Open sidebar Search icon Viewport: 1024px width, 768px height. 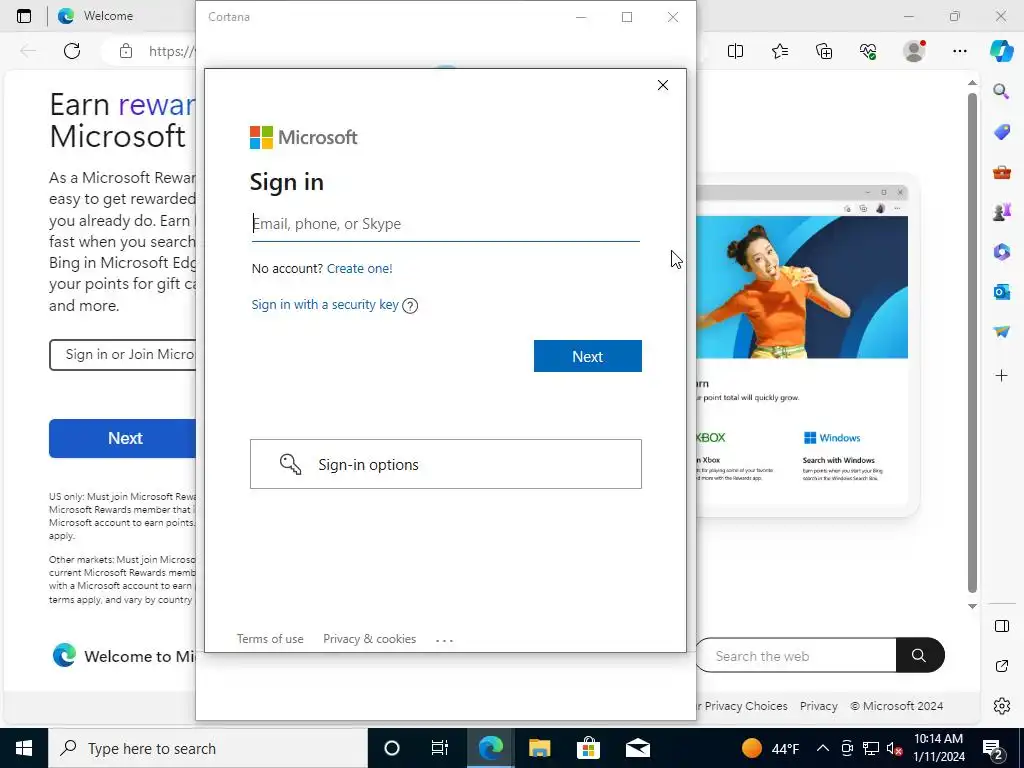pyautogui.click(x=1001, y=91)
